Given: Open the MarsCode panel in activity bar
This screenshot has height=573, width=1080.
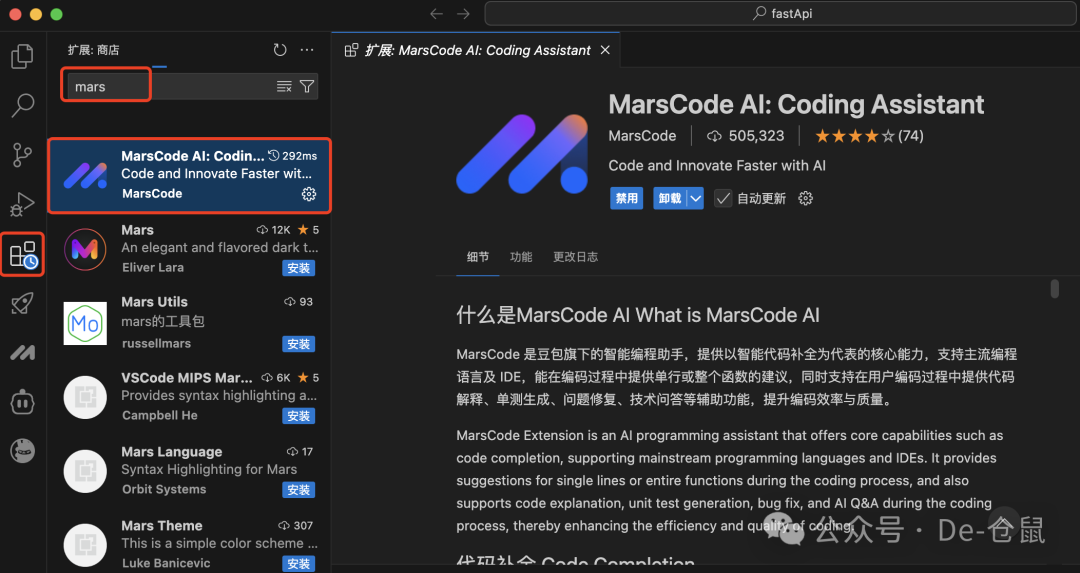Looking at the screenshot, I should click(22, 353).
